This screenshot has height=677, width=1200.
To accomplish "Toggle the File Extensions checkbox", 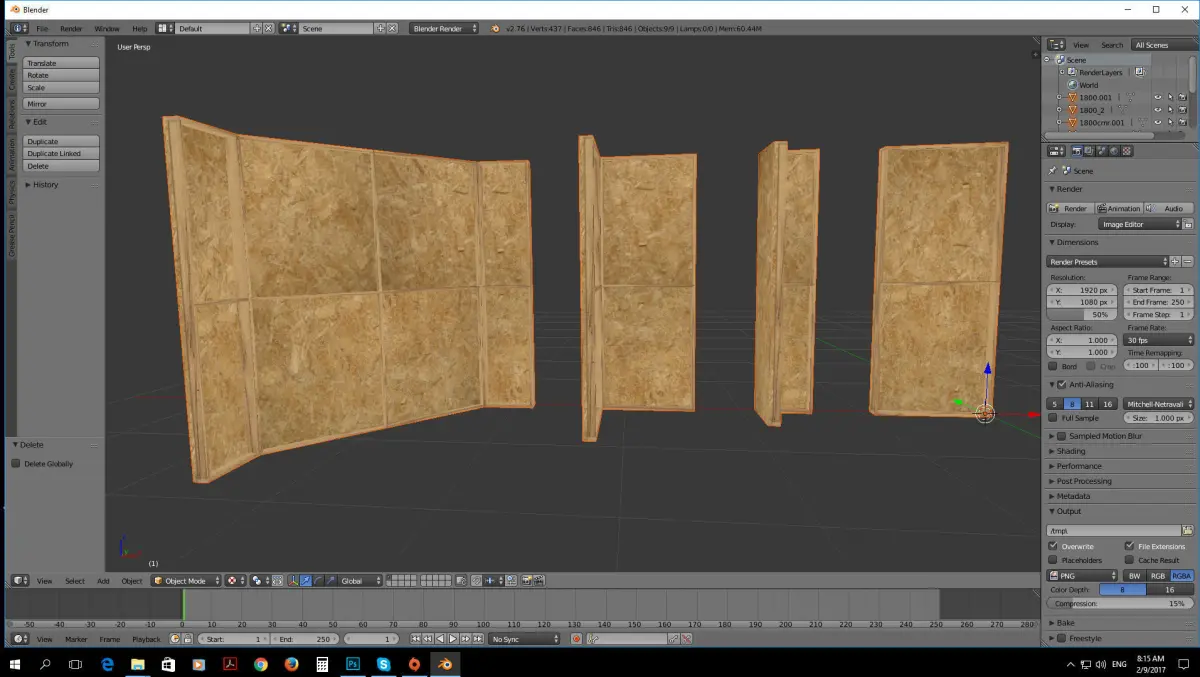I will coord(1129,546).
